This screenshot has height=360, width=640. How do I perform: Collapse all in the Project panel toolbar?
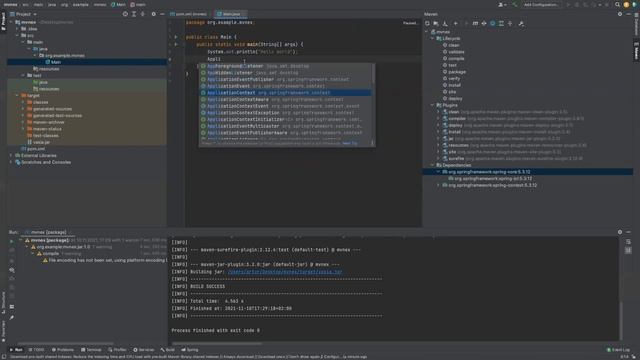click(142, 14)
